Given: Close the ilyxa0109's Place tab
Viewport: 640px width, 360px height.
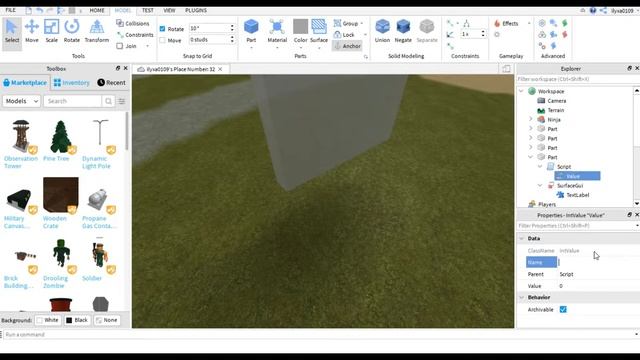Looking at the screenshot, I should [220, 69].
